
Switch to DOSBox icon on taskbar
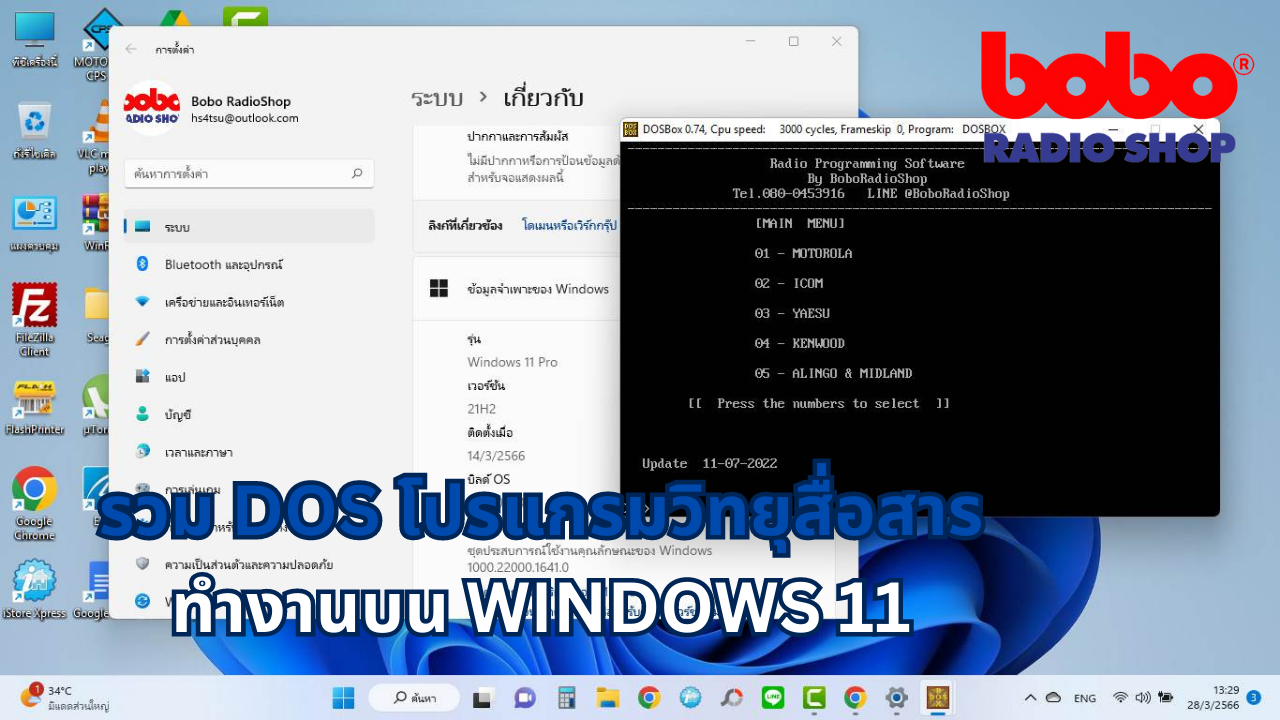[x=938, y=697]
